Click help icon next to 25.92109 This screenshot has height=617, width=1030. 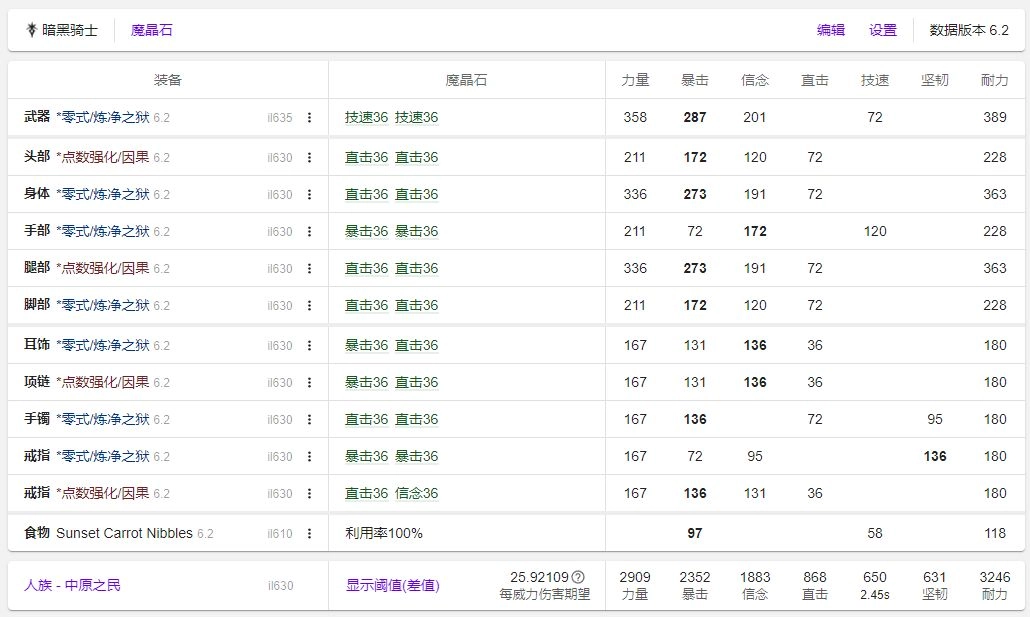coord(578,577)
